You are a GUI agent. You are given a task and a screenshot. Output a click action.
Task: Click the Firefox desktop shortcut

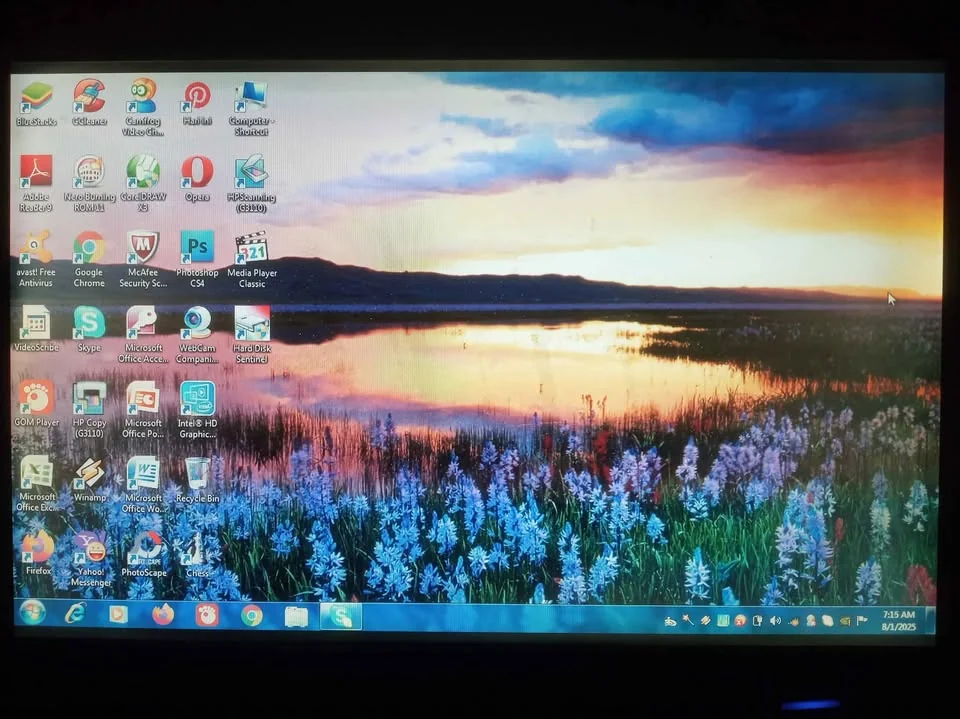37,553
